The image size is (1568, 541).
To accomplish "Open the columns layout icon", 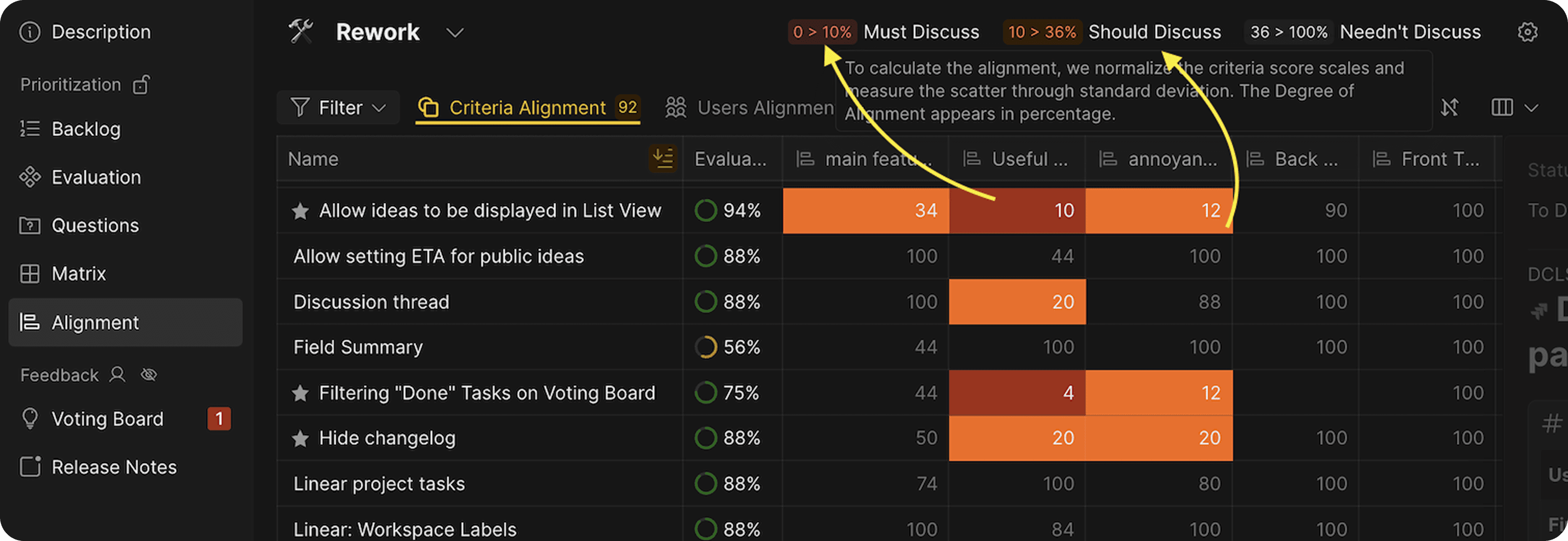I will point(1502,108).
